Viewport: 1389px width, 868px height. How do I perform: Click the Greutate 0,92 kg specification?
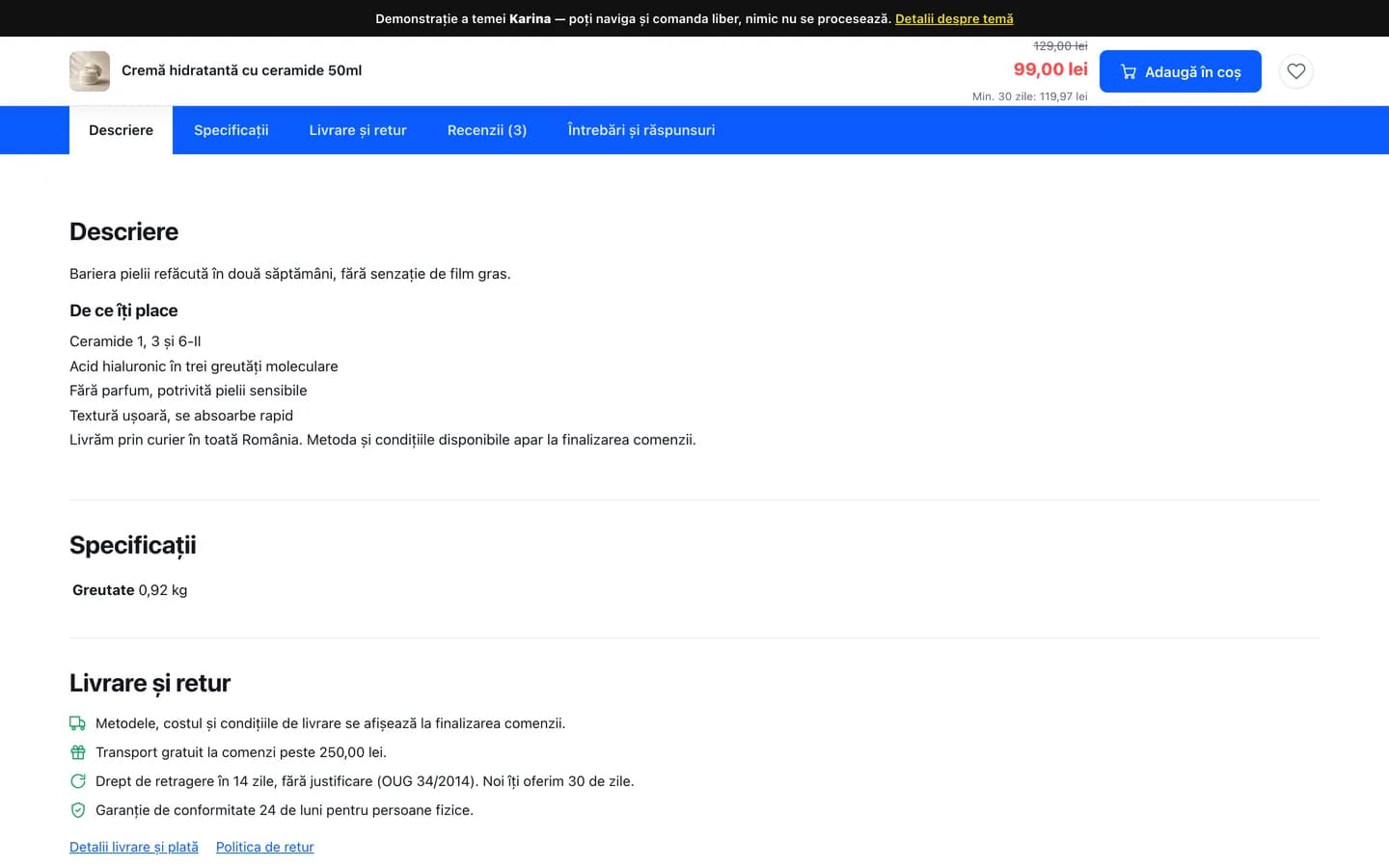click(130, 590)
